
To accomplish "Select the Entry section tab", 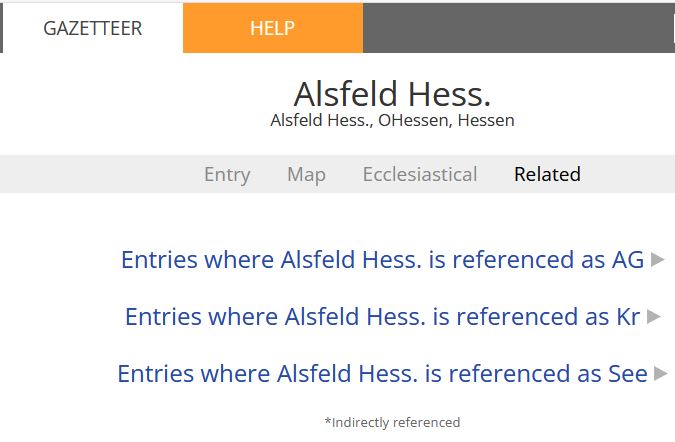I will click(x=227, y=174).
